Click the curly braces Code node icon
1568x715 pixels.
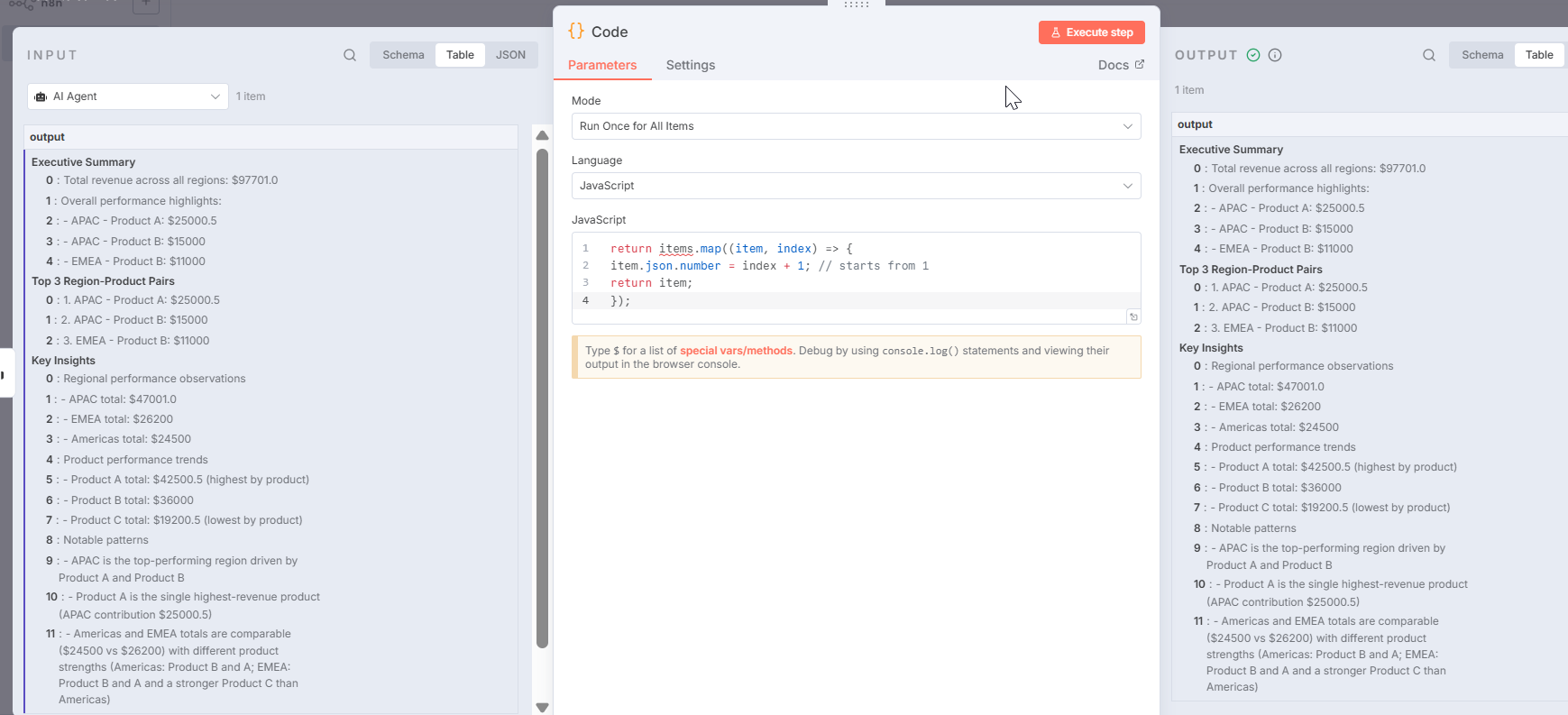(576, 32)
